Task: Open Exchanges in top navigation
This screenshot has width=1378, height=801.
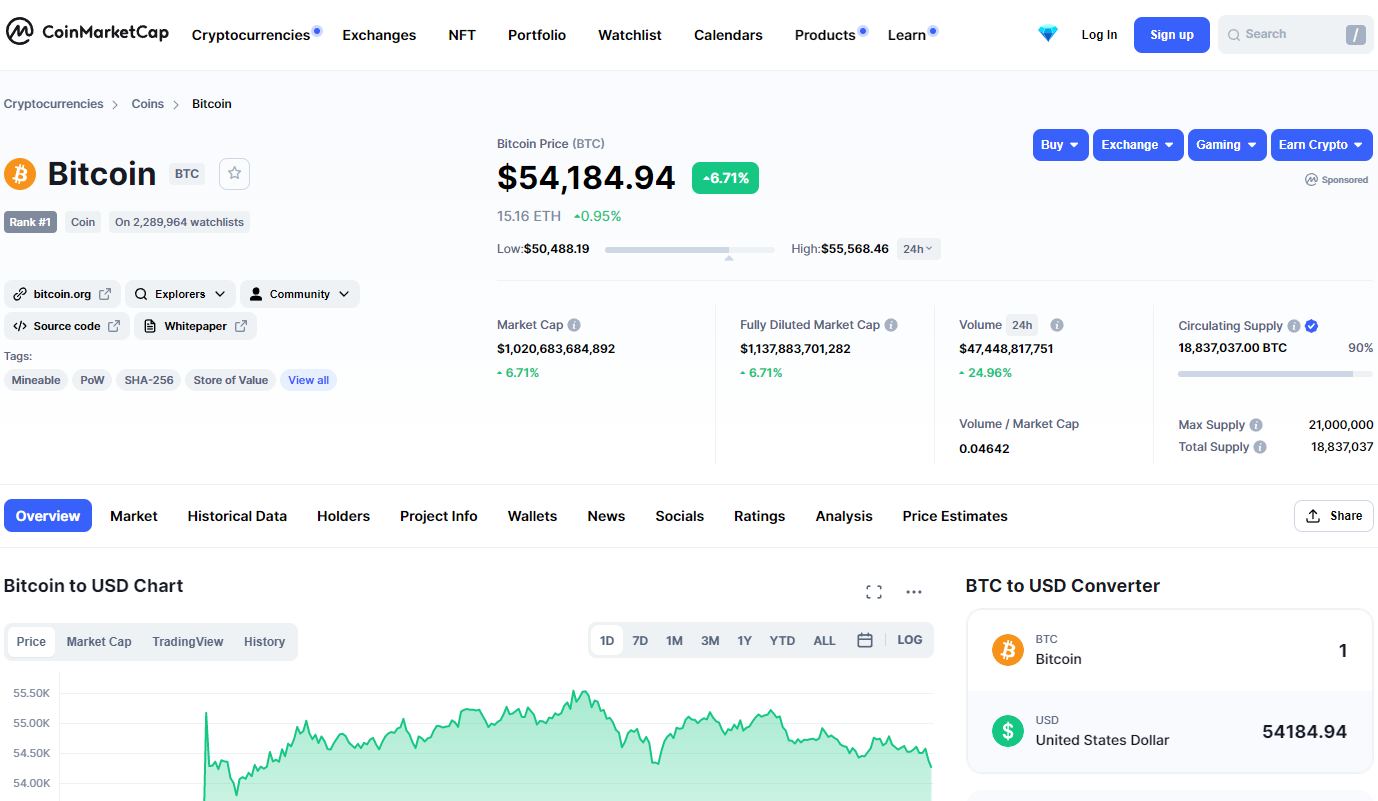Action: point(379,35)
